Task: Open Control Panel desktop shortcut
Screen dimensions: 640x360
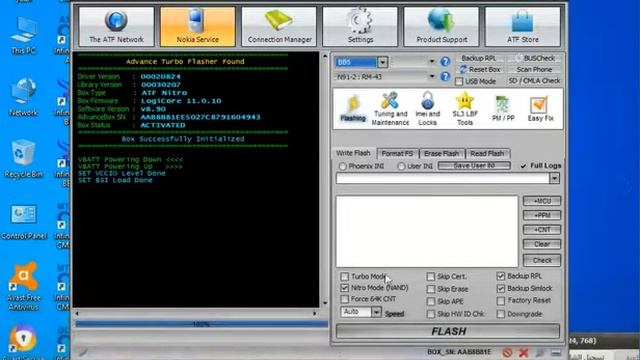Action: coord(23,222)
